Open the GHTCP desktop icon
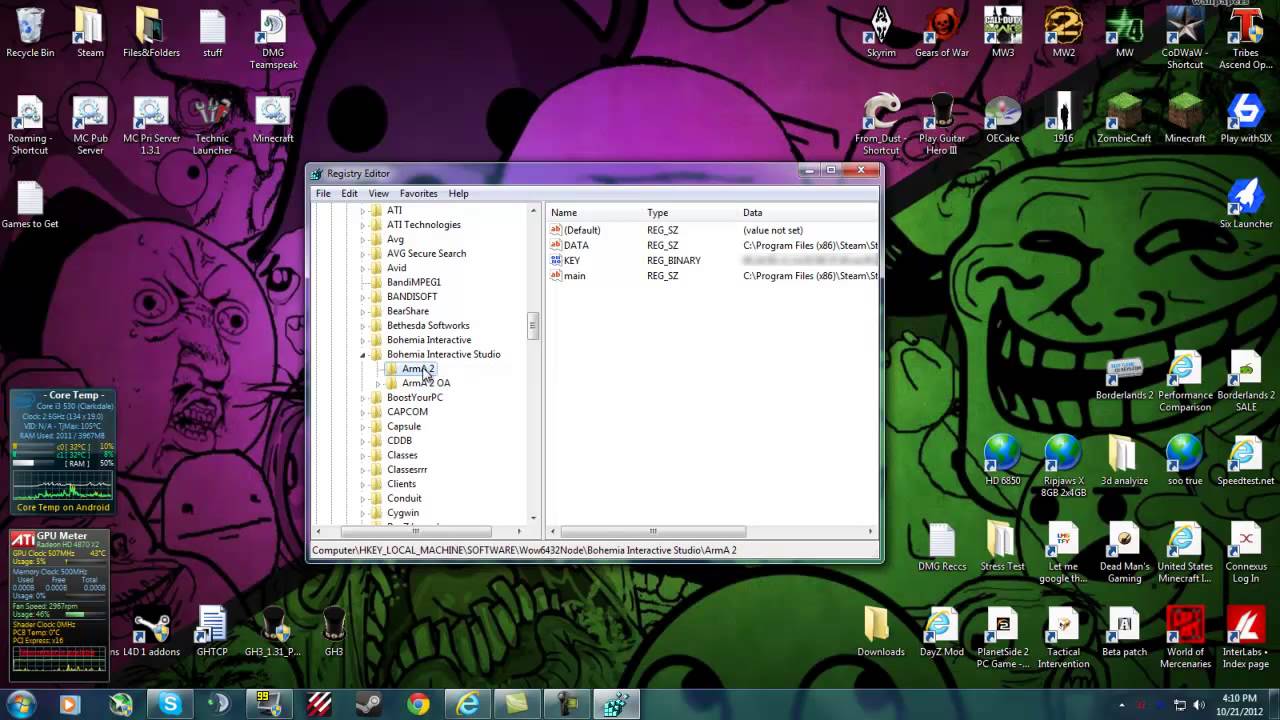This screenshot has height=720, width=1280. [212, 632]
